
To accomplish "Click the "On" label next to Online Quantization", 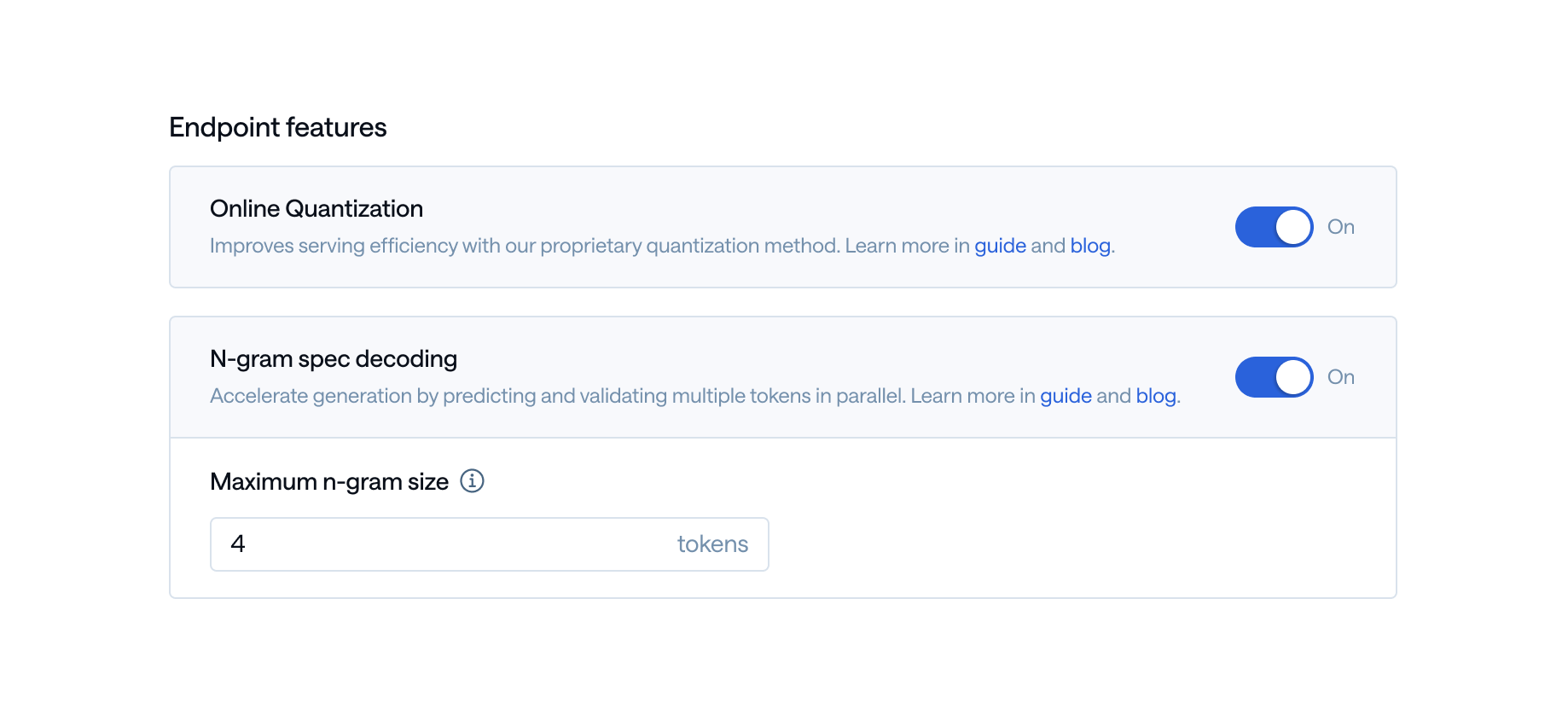I will (1341, 227).
